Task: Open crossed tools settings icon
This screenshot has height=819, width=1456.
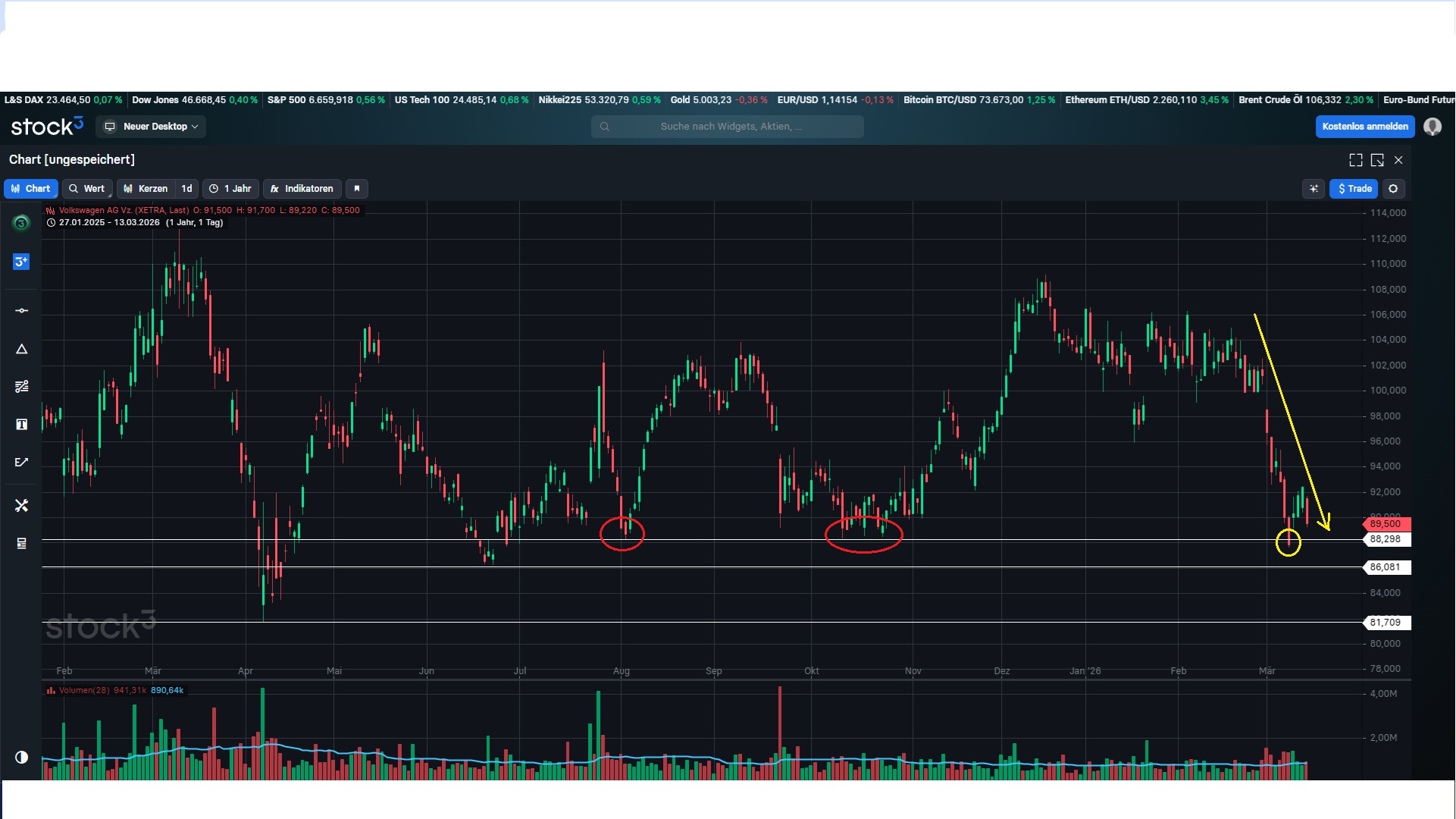Action: (21, 505)
